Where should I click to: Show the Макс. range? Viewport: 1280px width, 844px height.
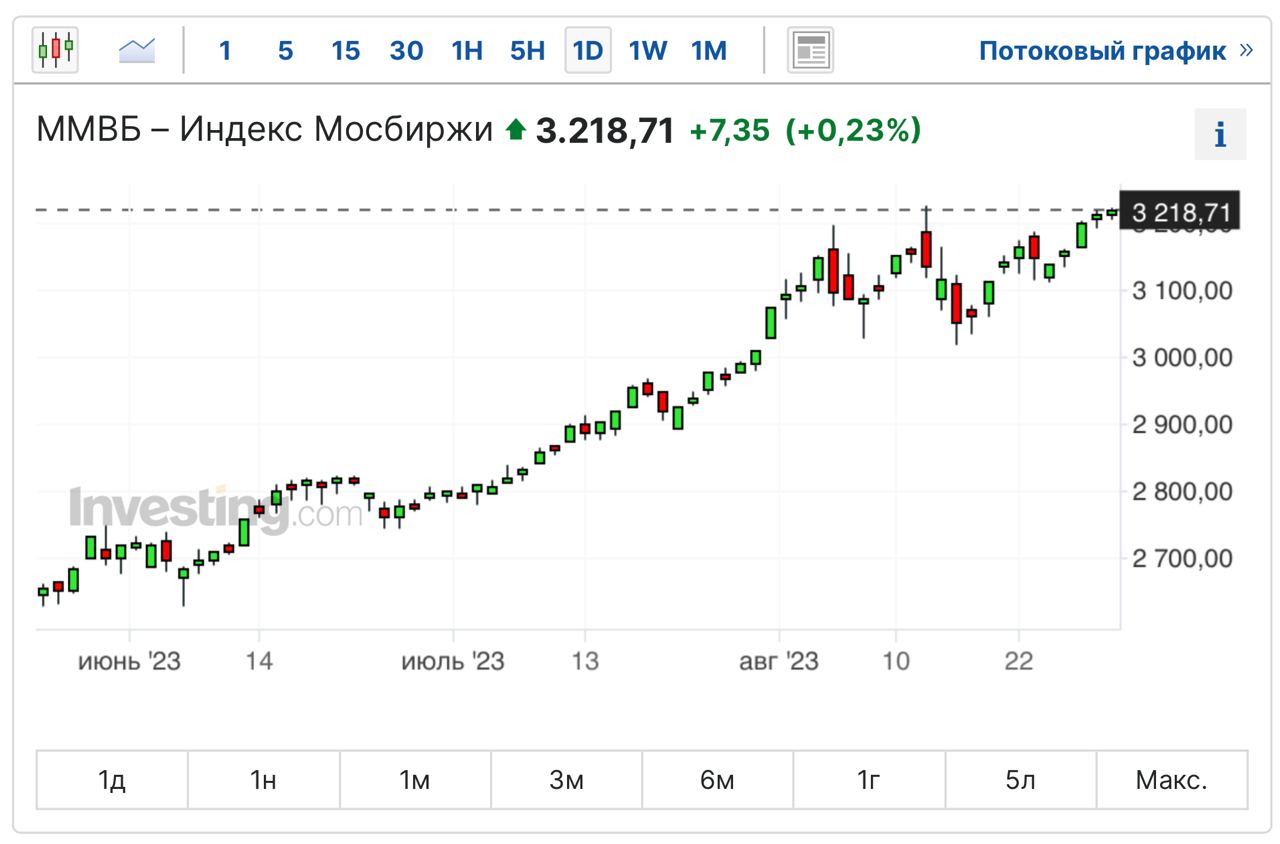[1172, 780]
